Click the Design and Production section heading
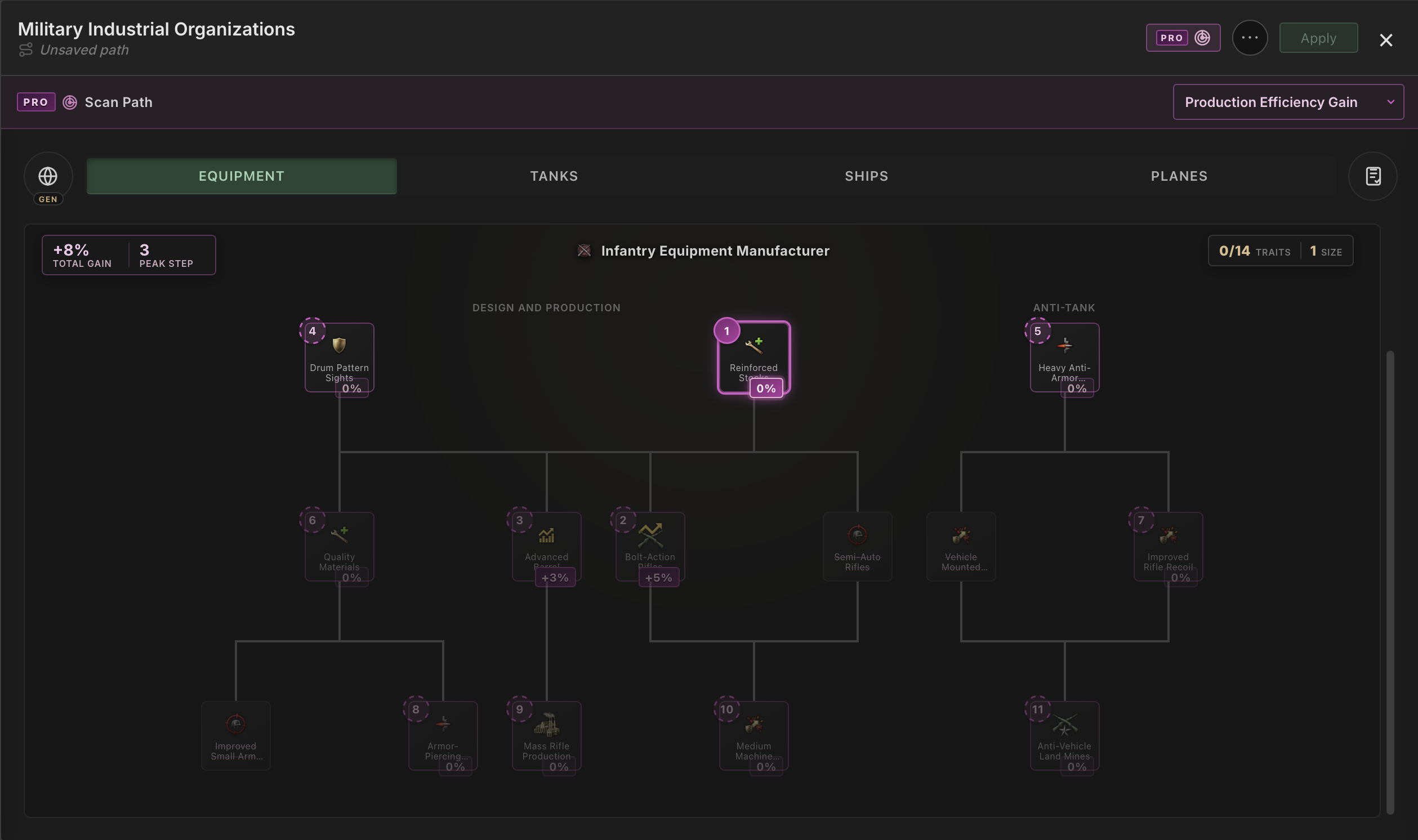 (546, 308)
